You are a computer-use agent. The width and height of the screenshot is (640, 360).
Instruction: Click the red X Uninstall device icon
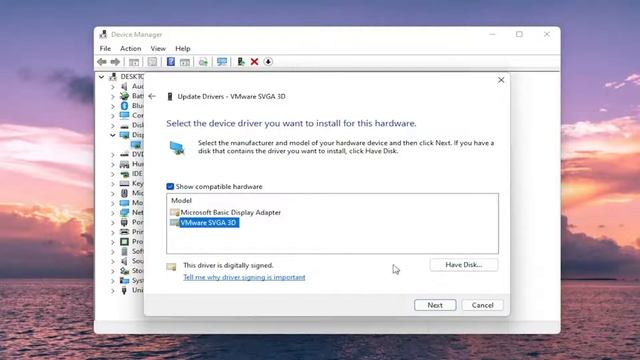[x=254, y=62]
